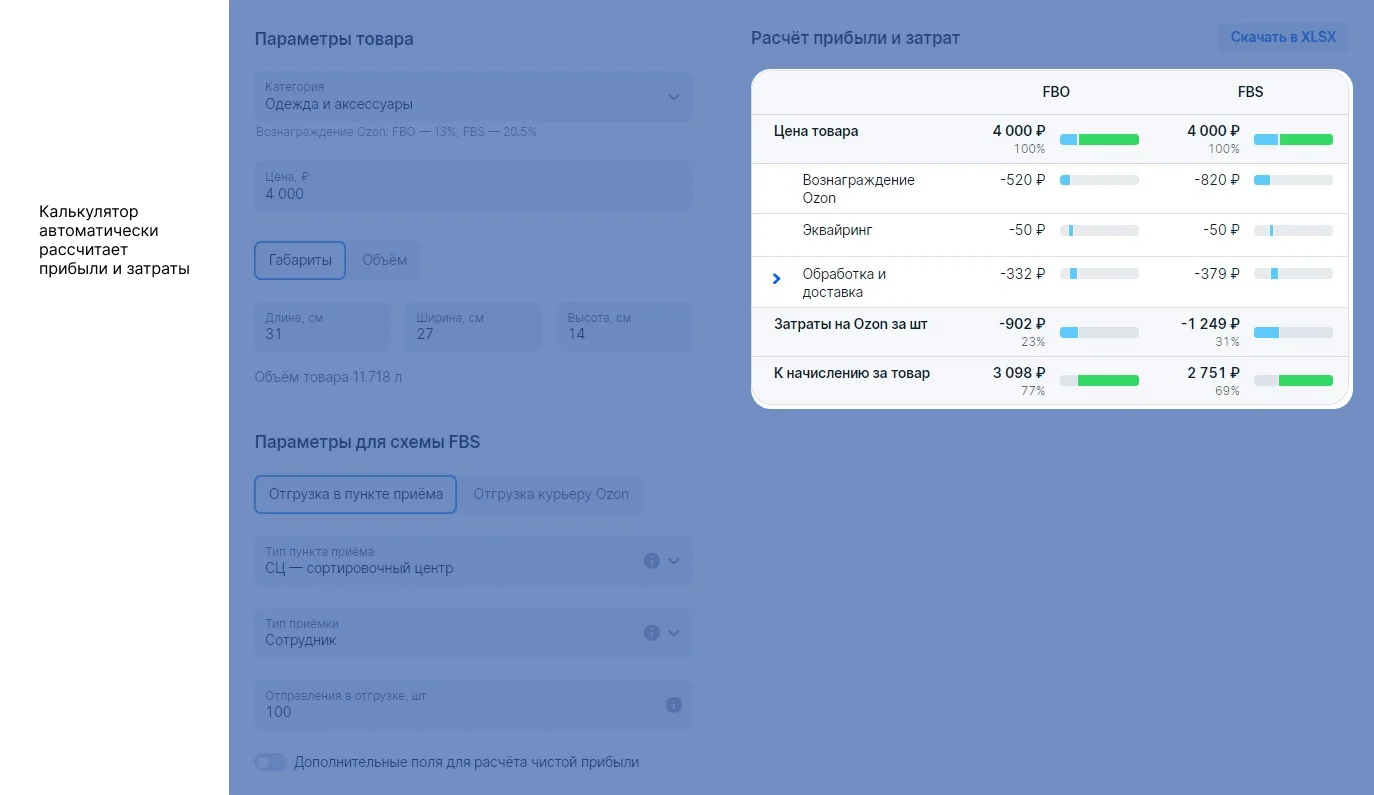The image size is (1374, 795).
Task: Select the Габариты tab
Action: pos(300,260)
